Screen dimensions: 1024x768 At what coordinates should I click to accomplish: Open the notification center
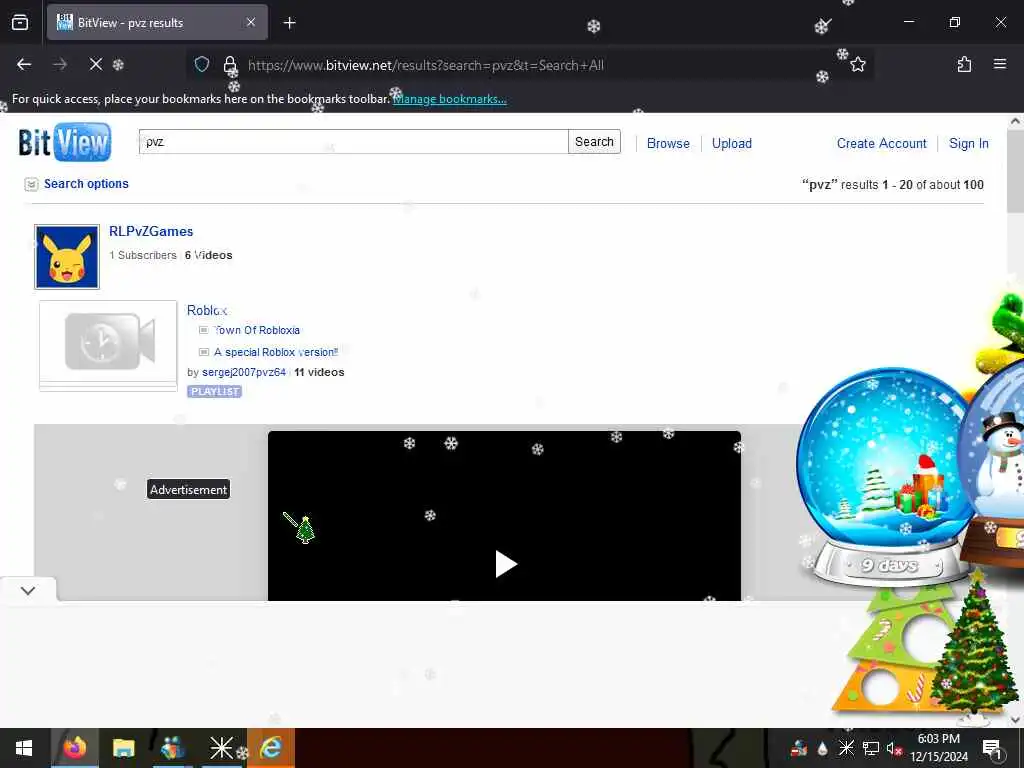[x=993, y=748]
